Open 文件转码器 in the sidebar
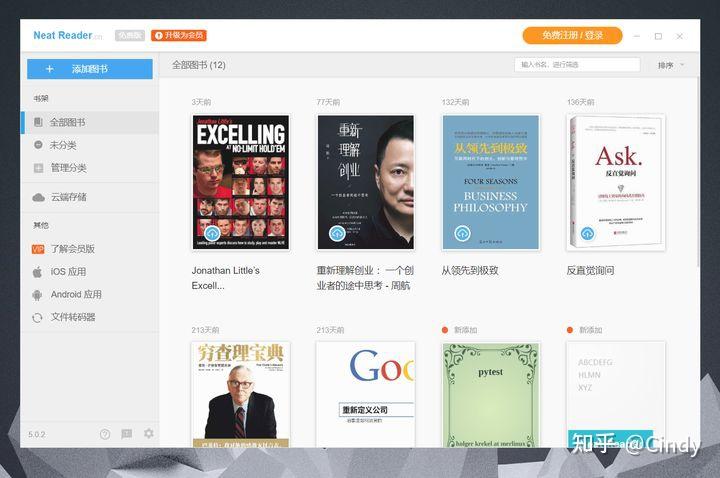This screenshot has width=720, height=478. [x=90, y=317]
